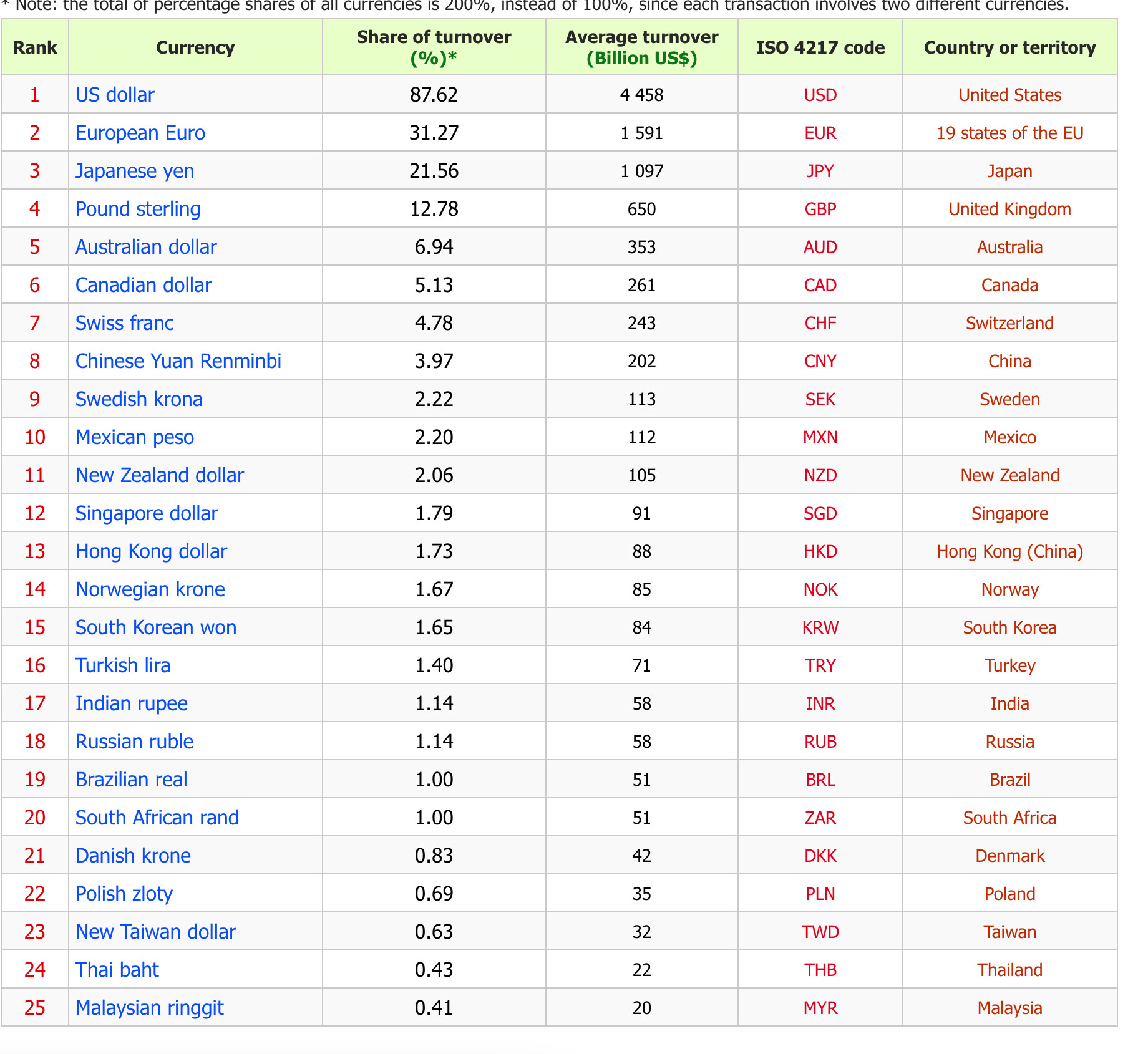Click the 'ISO 4217 code' column header
This screenshot has width=1148, height=1054.
pos(820,47)
